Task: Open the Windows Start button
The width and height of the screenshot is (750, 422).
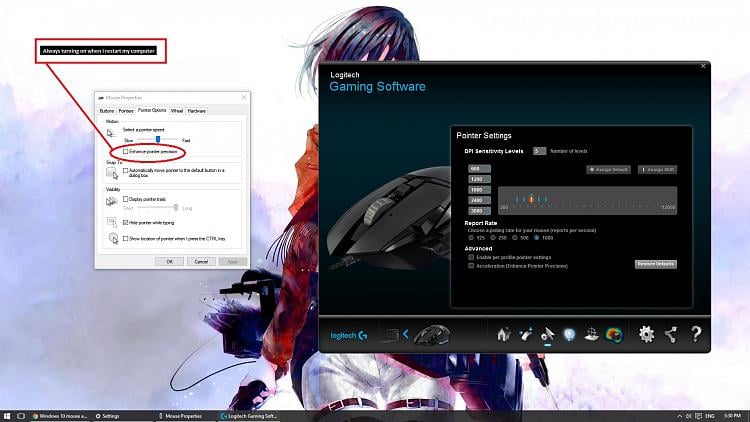Action: 7,416
